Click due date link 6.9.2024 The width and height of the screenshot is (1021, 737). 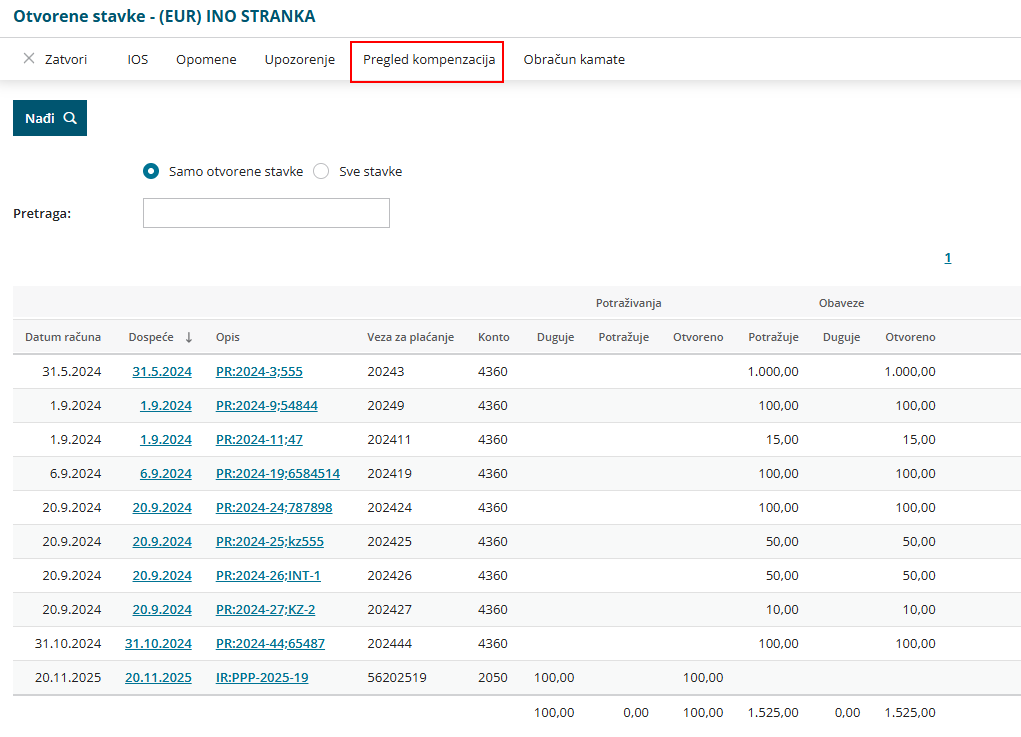(x=166, y=473)
